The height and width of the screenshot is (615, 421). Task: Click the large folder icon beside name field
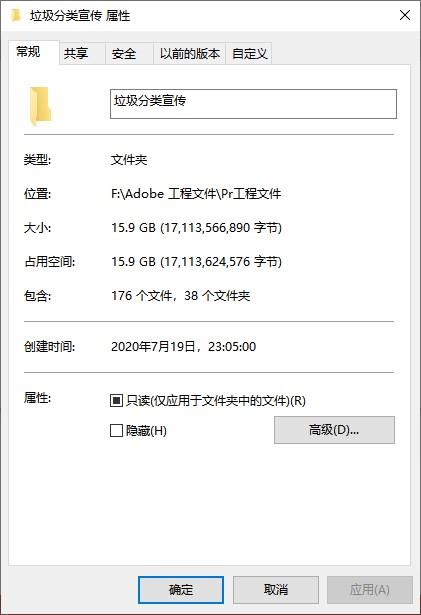[x=40, y=106]
